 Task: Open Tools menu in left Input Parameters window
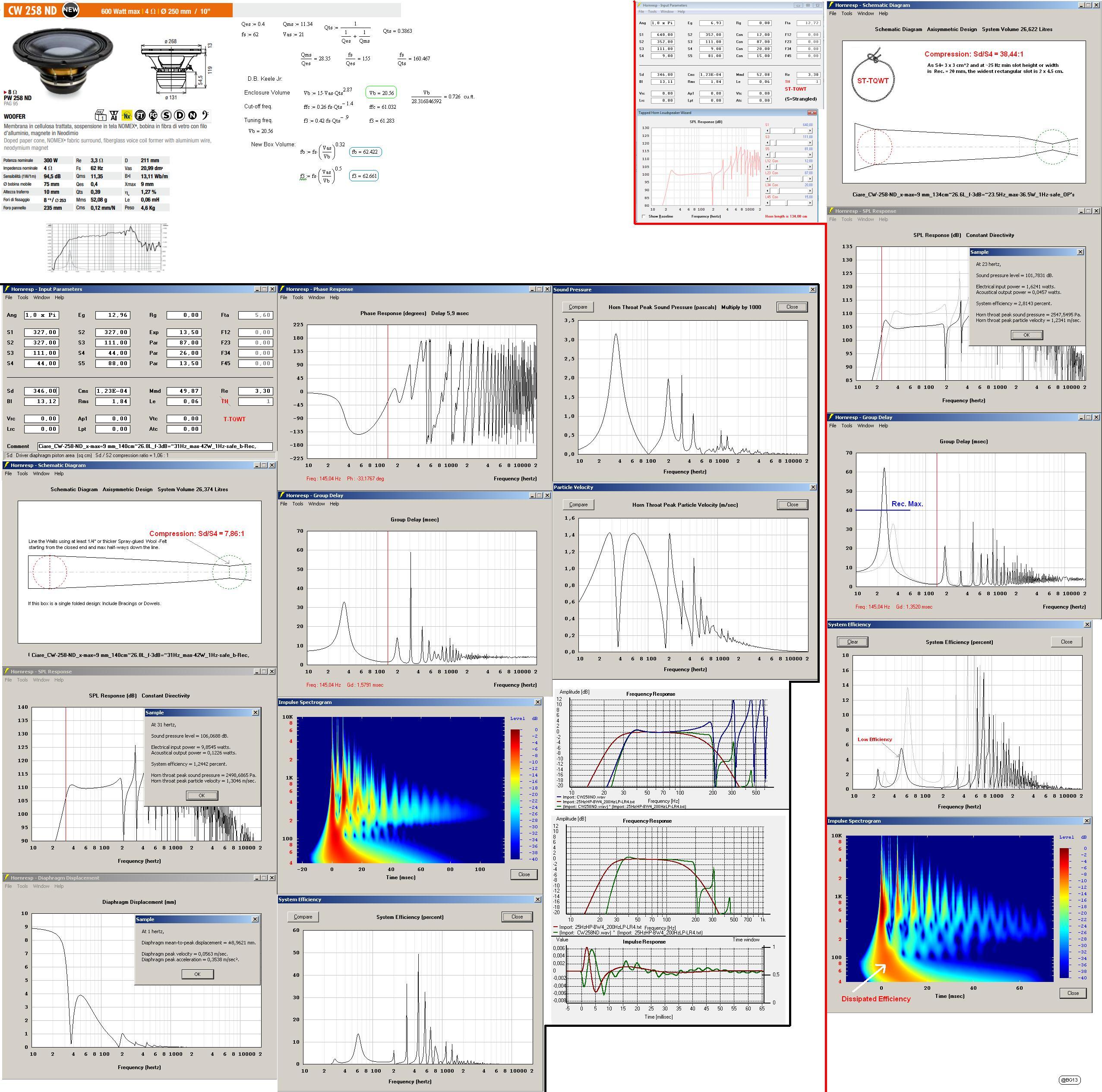click(x=23, y=297)
